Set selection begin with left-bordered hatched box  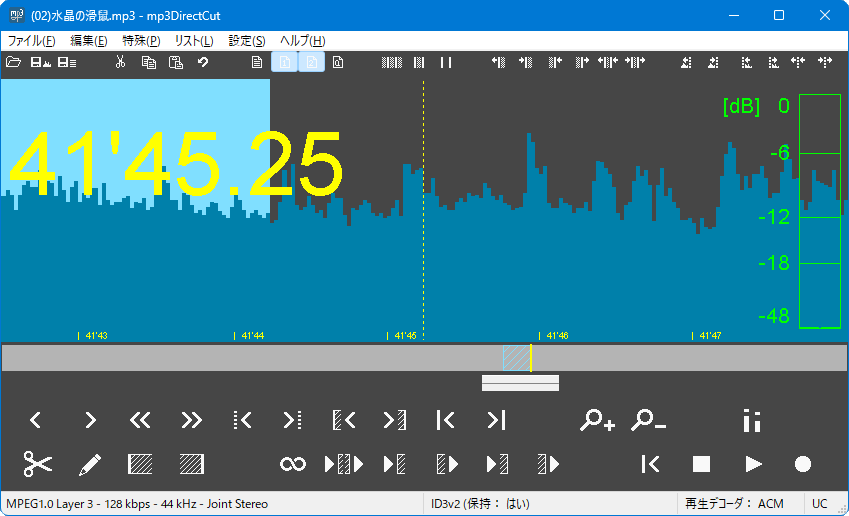coord(140,464)
